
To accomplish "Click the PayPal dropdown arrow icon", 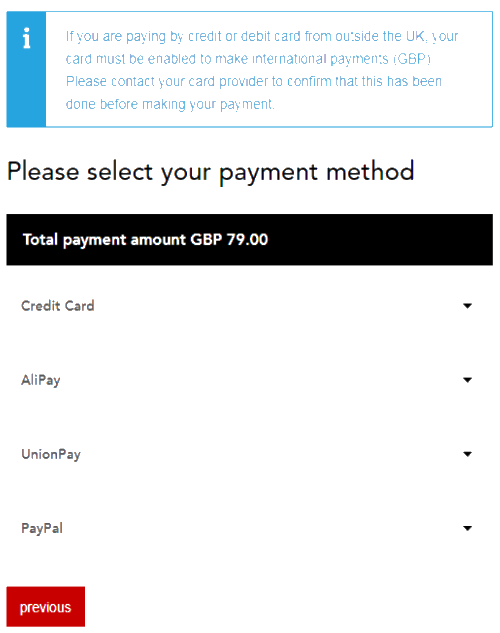I will (467, 528).
